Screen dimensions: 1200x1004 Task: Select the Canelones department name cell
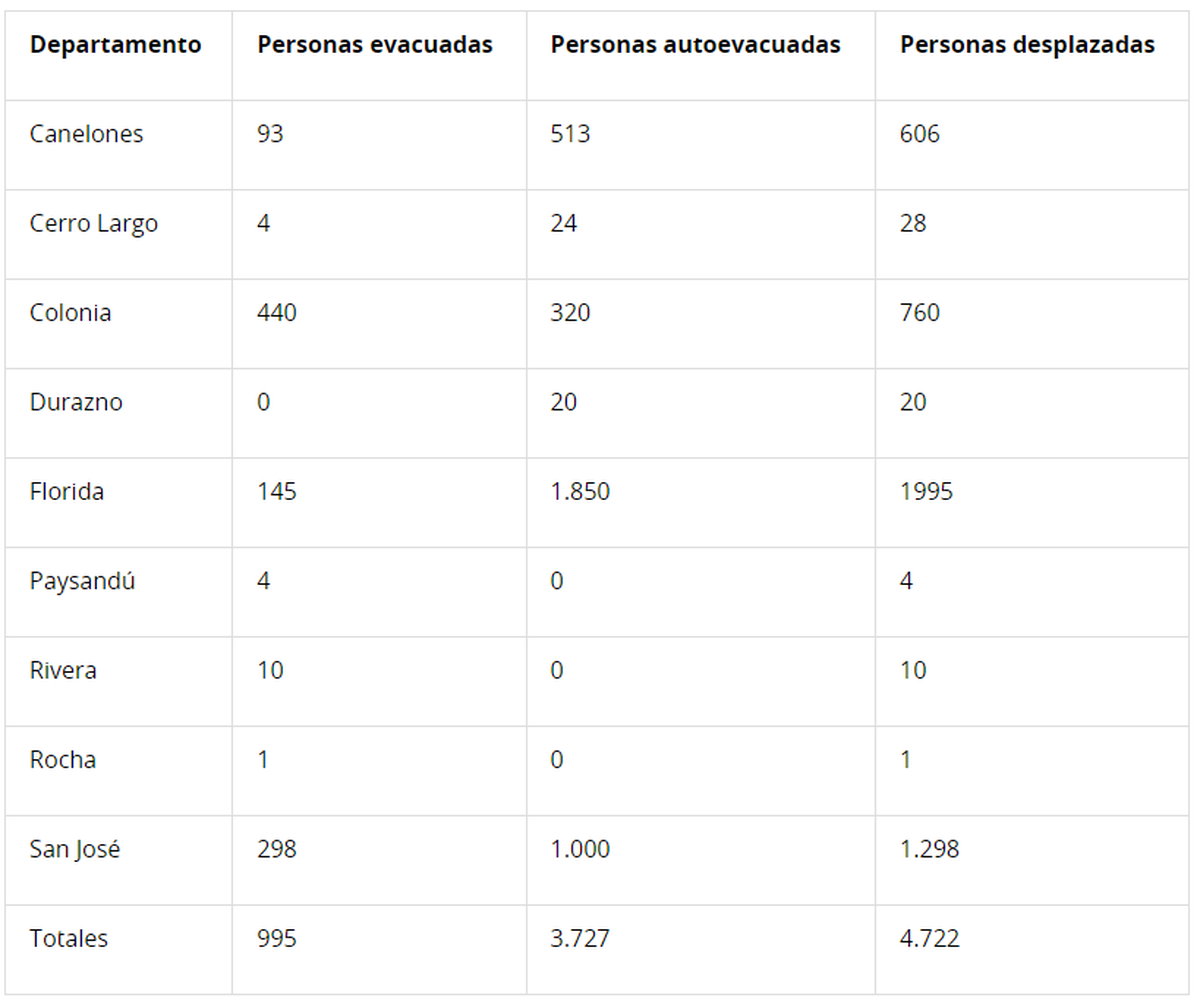tap(86, 134)
